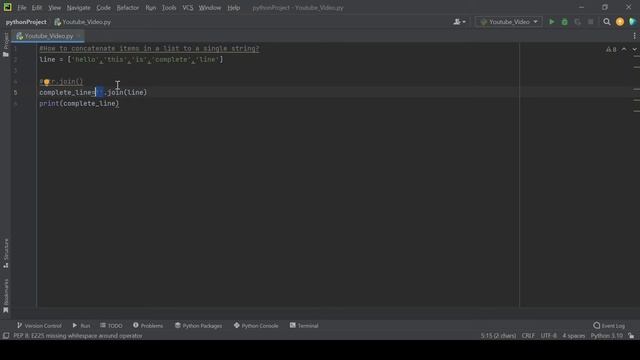Image resolution: width=640 pixels, height=360 pixels.
Task: Open the Python Packages tool window
Action: (x=198, y=326)
